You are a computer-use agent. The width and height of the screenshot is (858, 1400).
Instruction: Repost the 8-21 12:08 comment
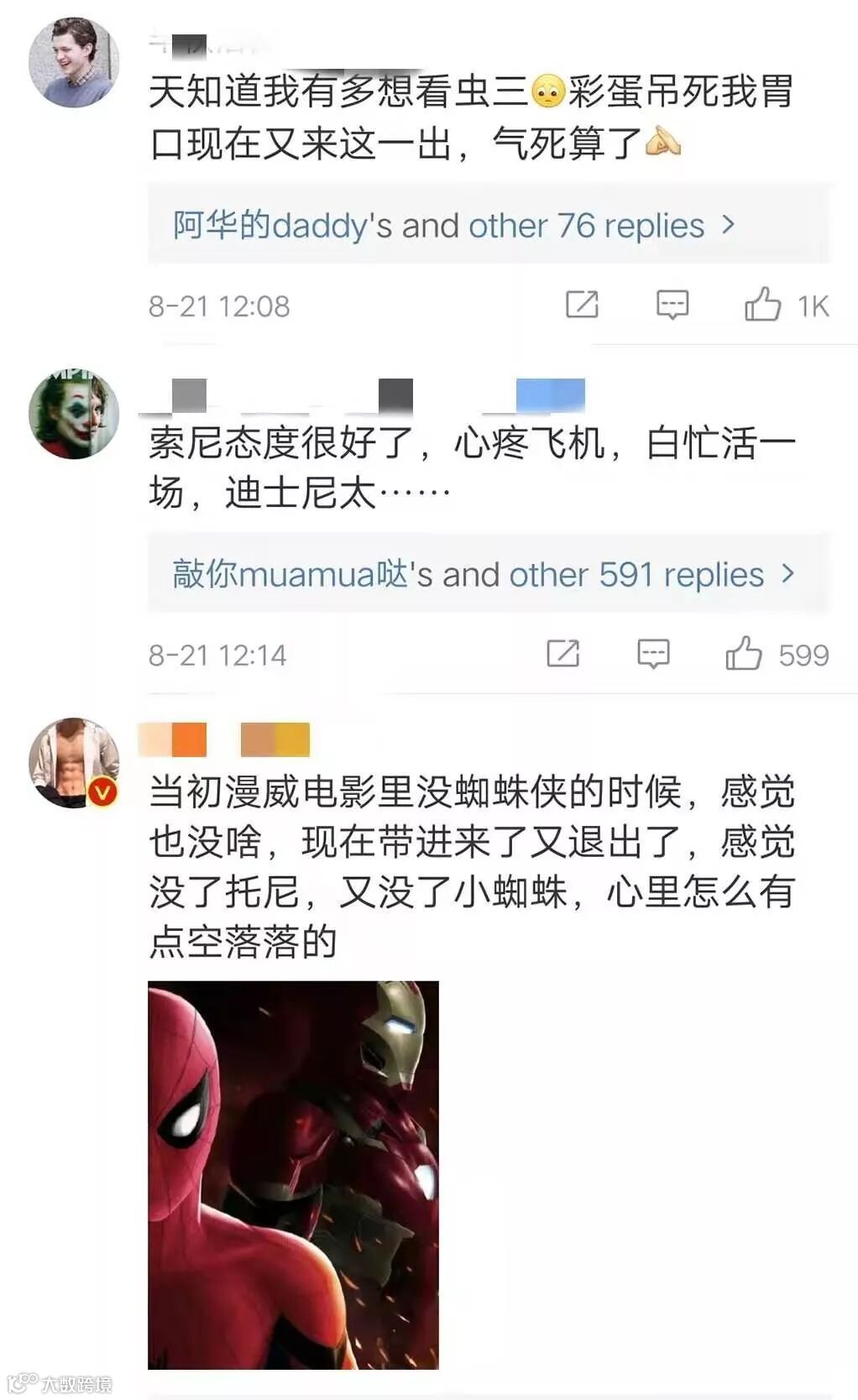[x=582, y=304]
